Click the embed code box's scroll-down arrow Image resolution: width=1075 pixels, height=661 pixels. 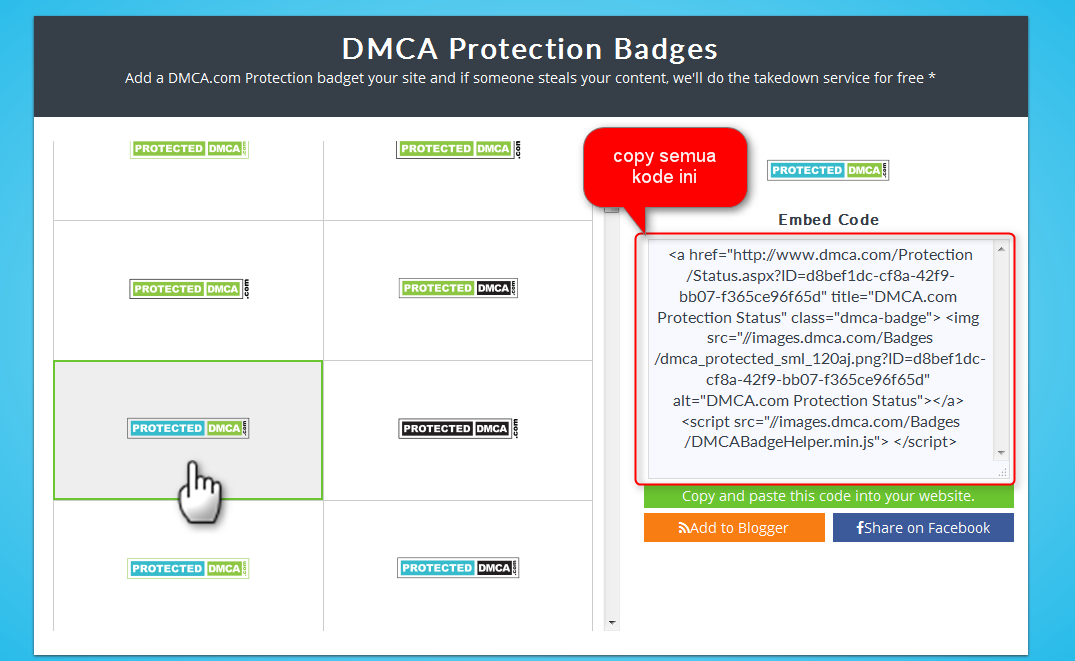pos(1001,453)
